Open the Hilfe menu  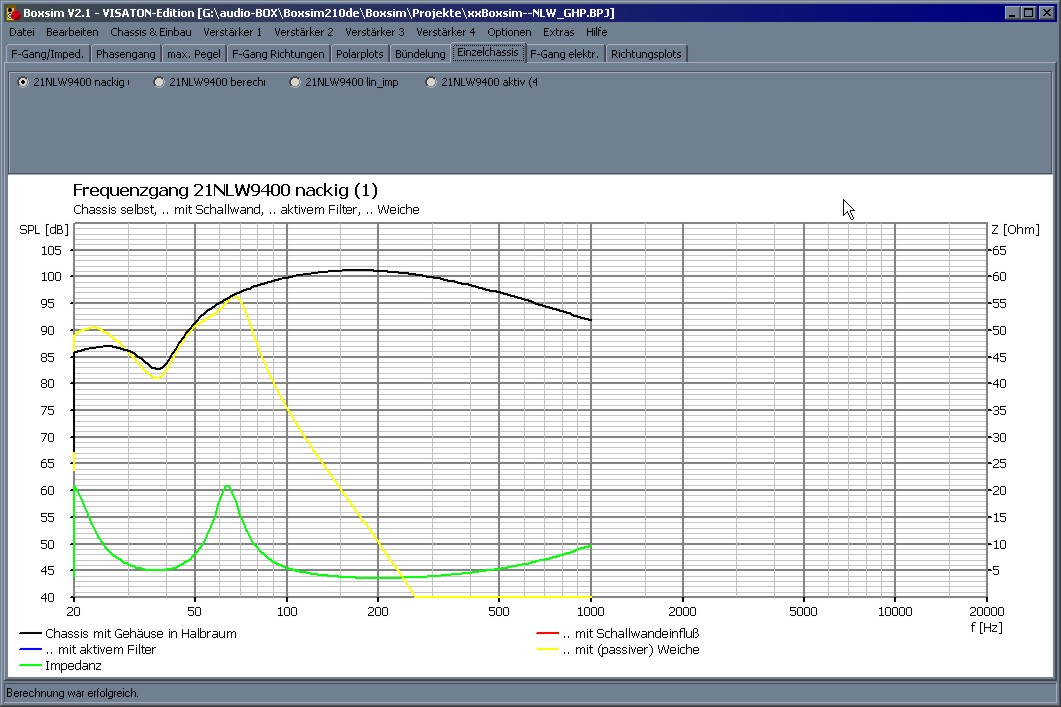click(x=596, y=32)
